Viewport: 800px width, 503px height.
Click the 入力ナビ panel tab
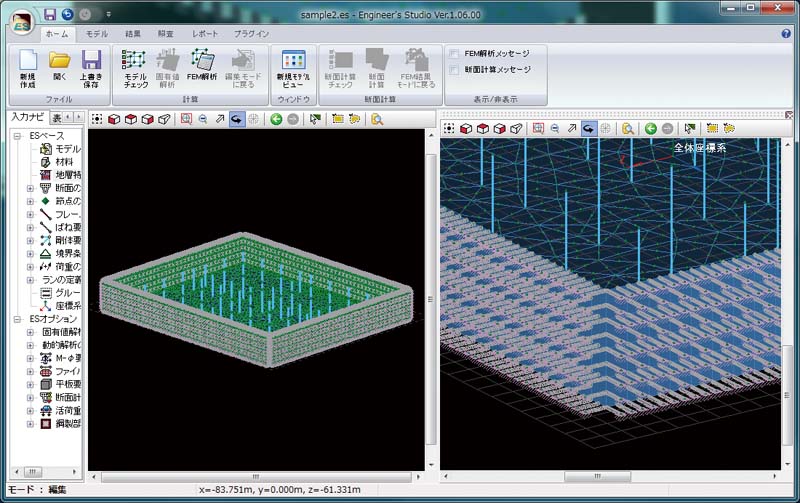point(27,118)
